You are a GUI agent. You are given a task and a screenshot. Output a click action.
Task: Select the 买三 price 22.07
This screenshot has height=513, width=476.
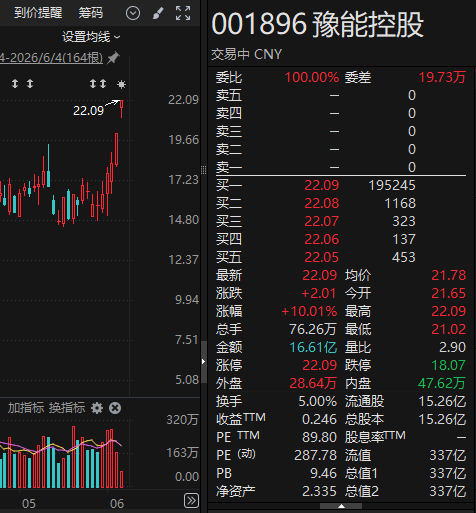(x=321, y=221)
